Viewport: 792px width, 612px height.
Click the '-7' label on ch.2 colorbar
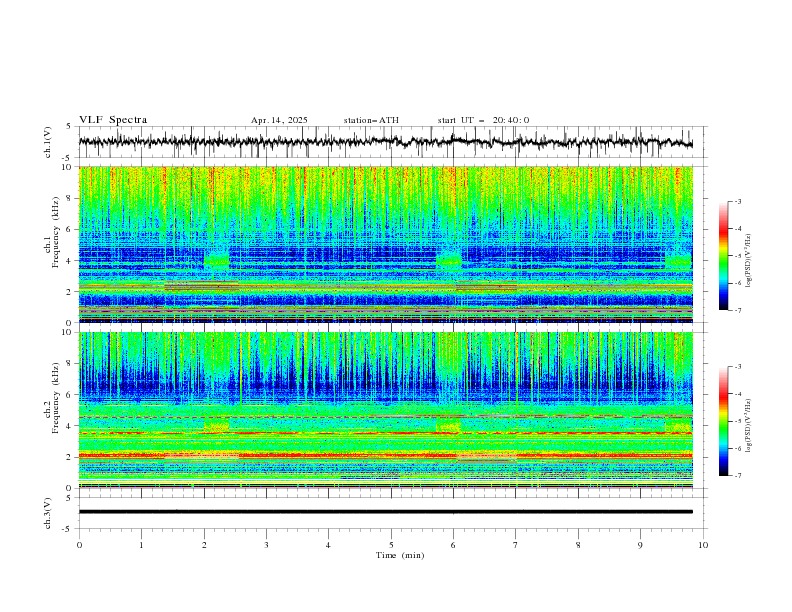click(737, 475)
